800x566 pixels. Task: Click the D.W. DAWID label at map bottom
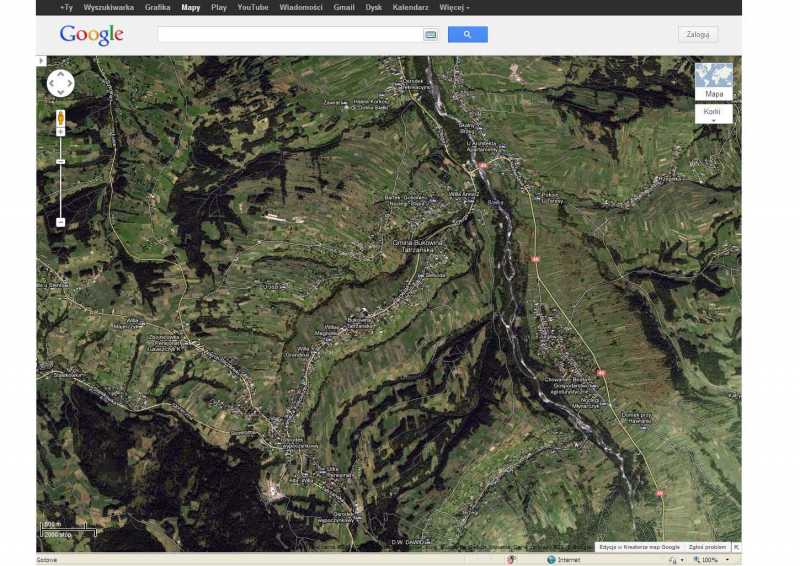click(407, 542)
